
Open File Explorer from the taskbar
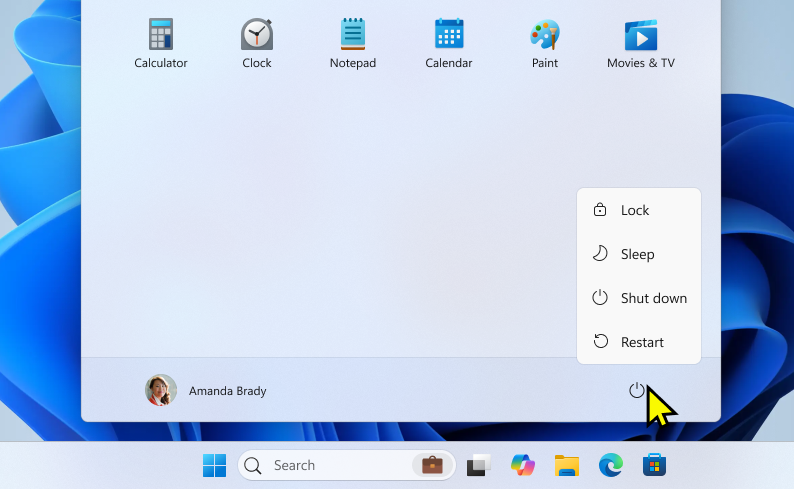click(x=567, y=465)
